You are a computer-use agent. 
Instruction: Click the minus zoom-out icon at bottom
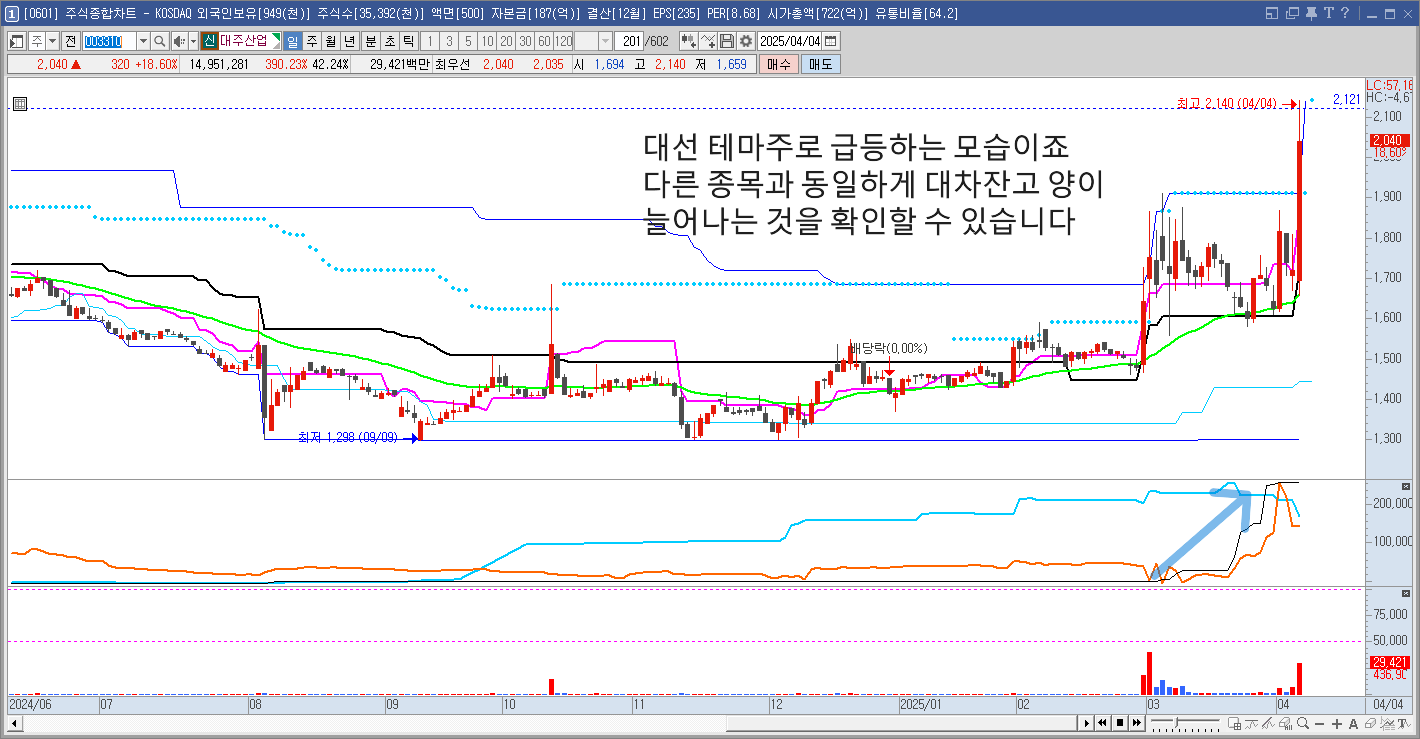pyautogui.click(x=1319, y=723)
